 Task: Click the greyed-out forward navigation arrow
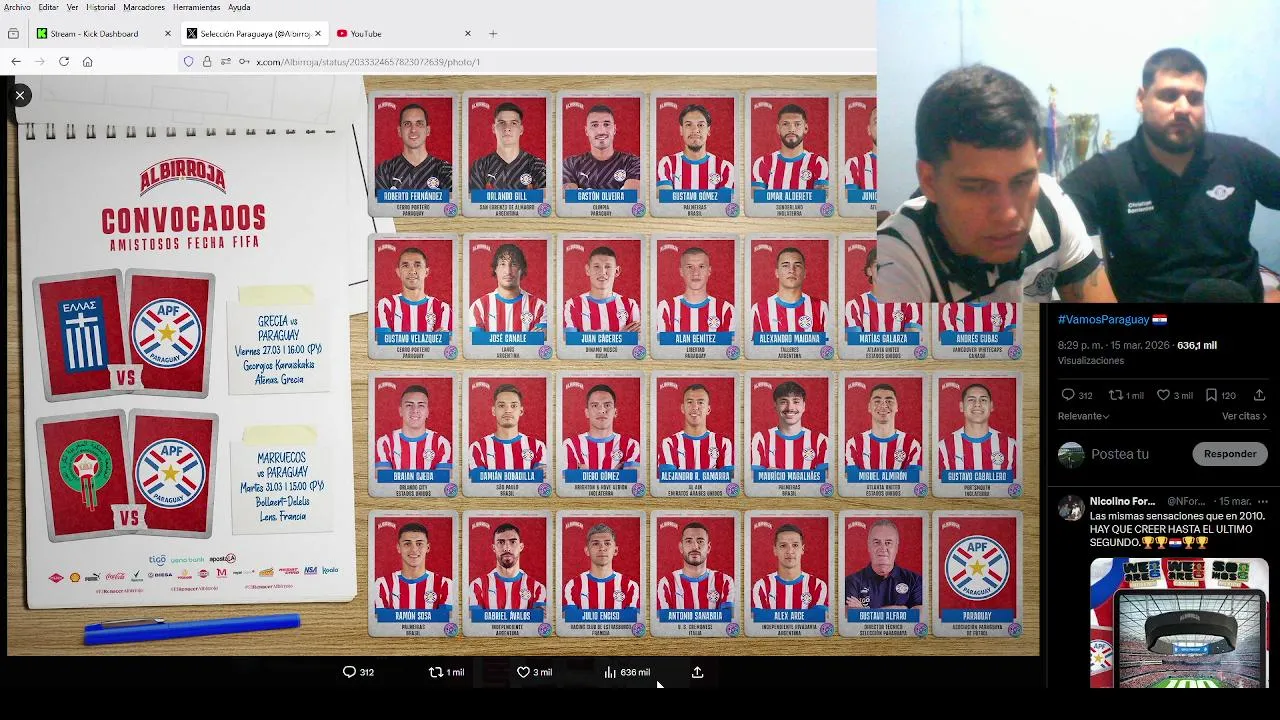tap(40, 61)
